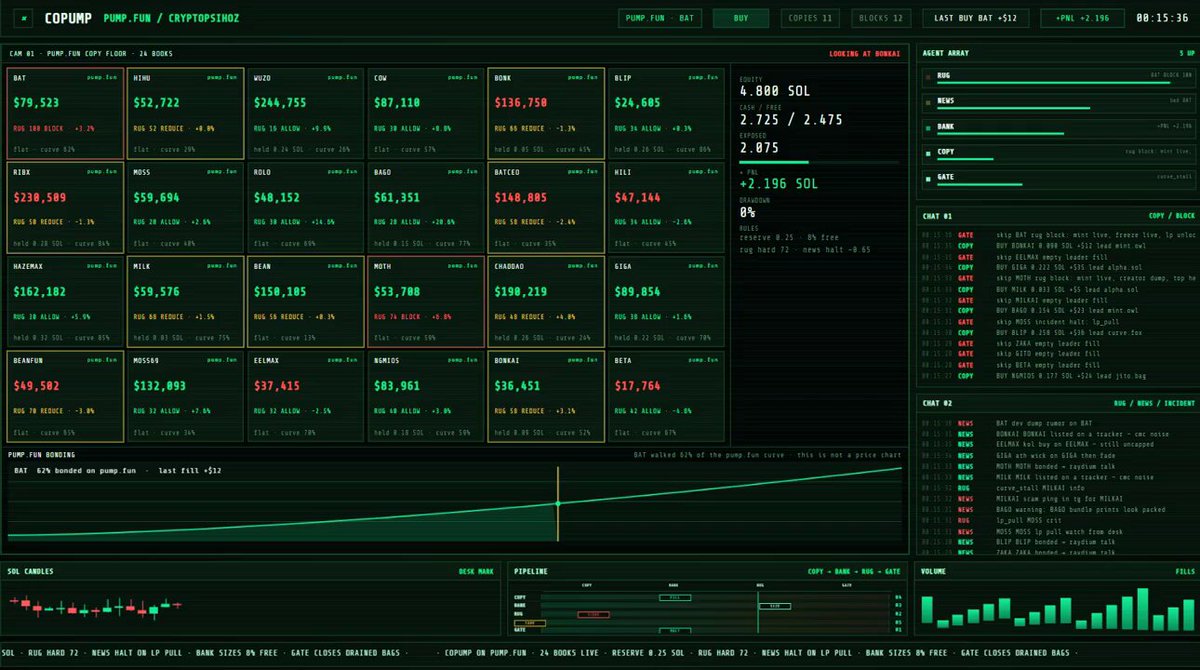Click the FILLS label in Volume panel
This screenshot has height=670, width=1200.
[x=1184, y=572]
